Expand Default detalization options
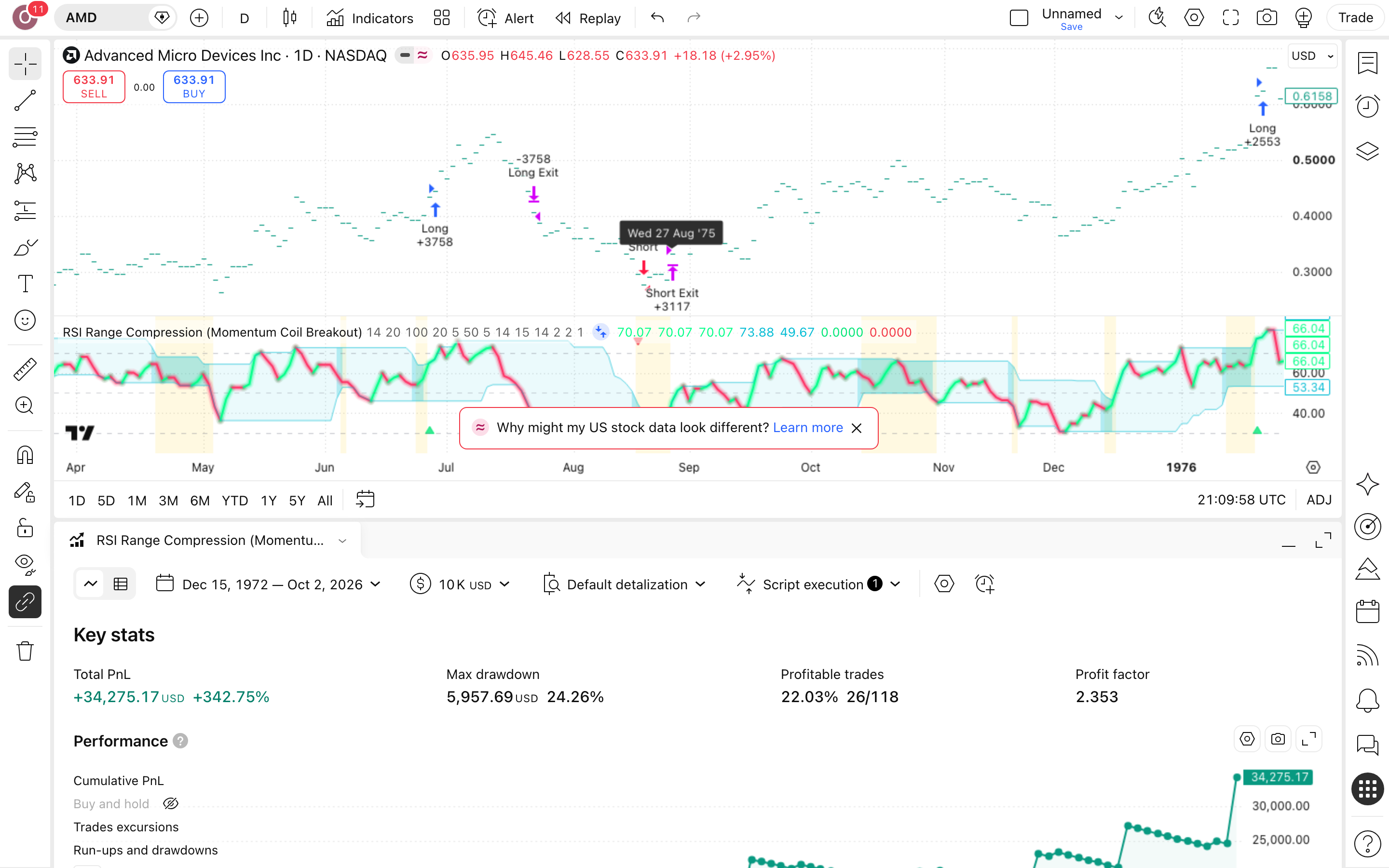 625,584
